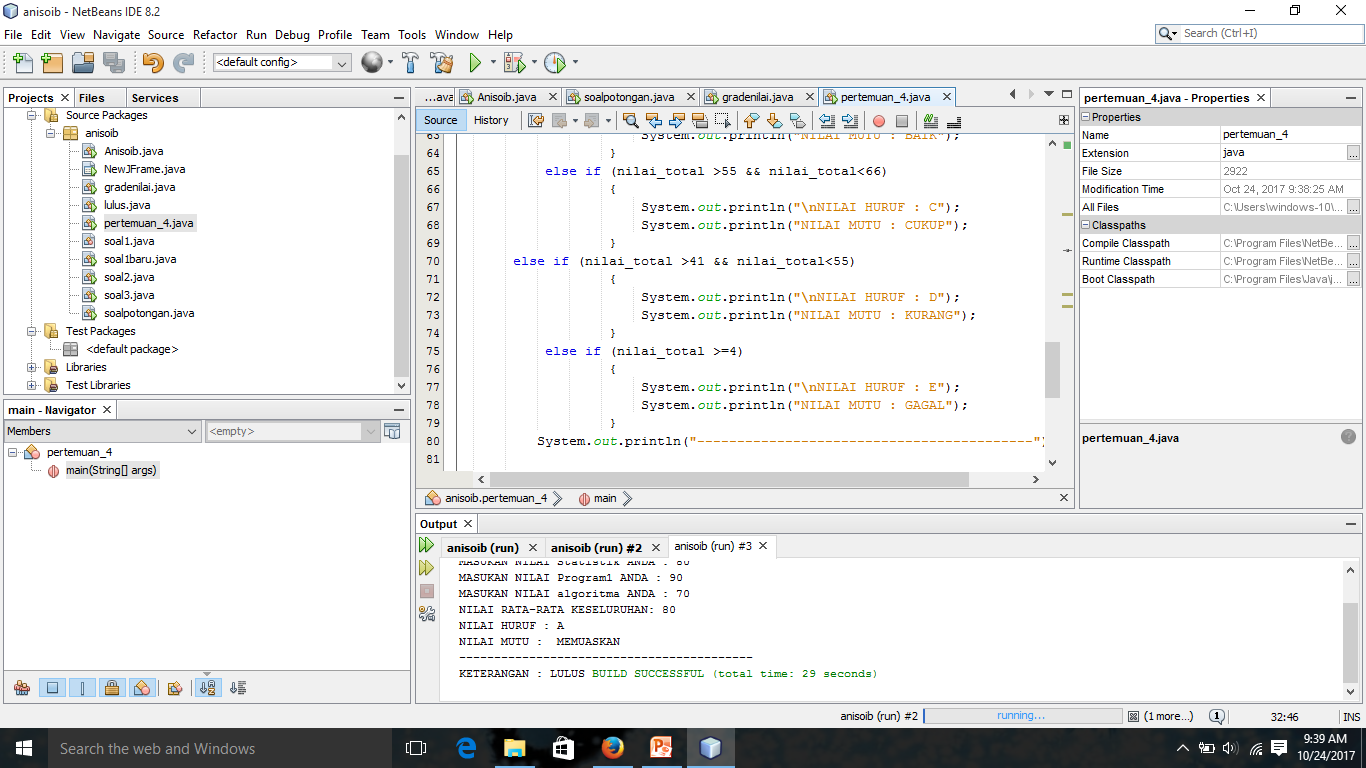Toggle Highlight Search in editor toolbar
The height and width of the screenshot is (768, 1366).
pyautogui.click(x=700, y=120)
